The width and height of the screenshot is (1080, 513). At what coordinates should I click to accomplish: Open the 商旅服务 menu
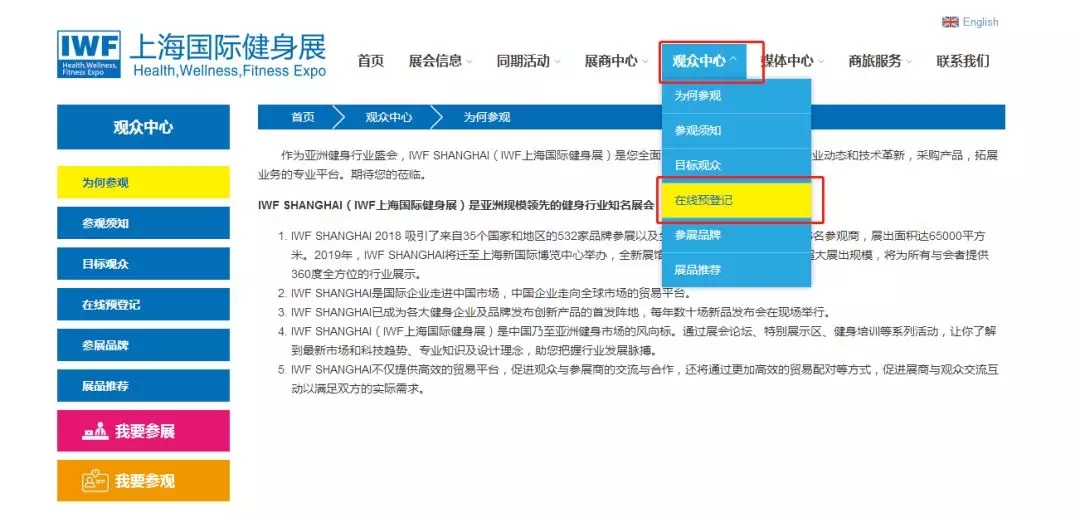point(875,61)
